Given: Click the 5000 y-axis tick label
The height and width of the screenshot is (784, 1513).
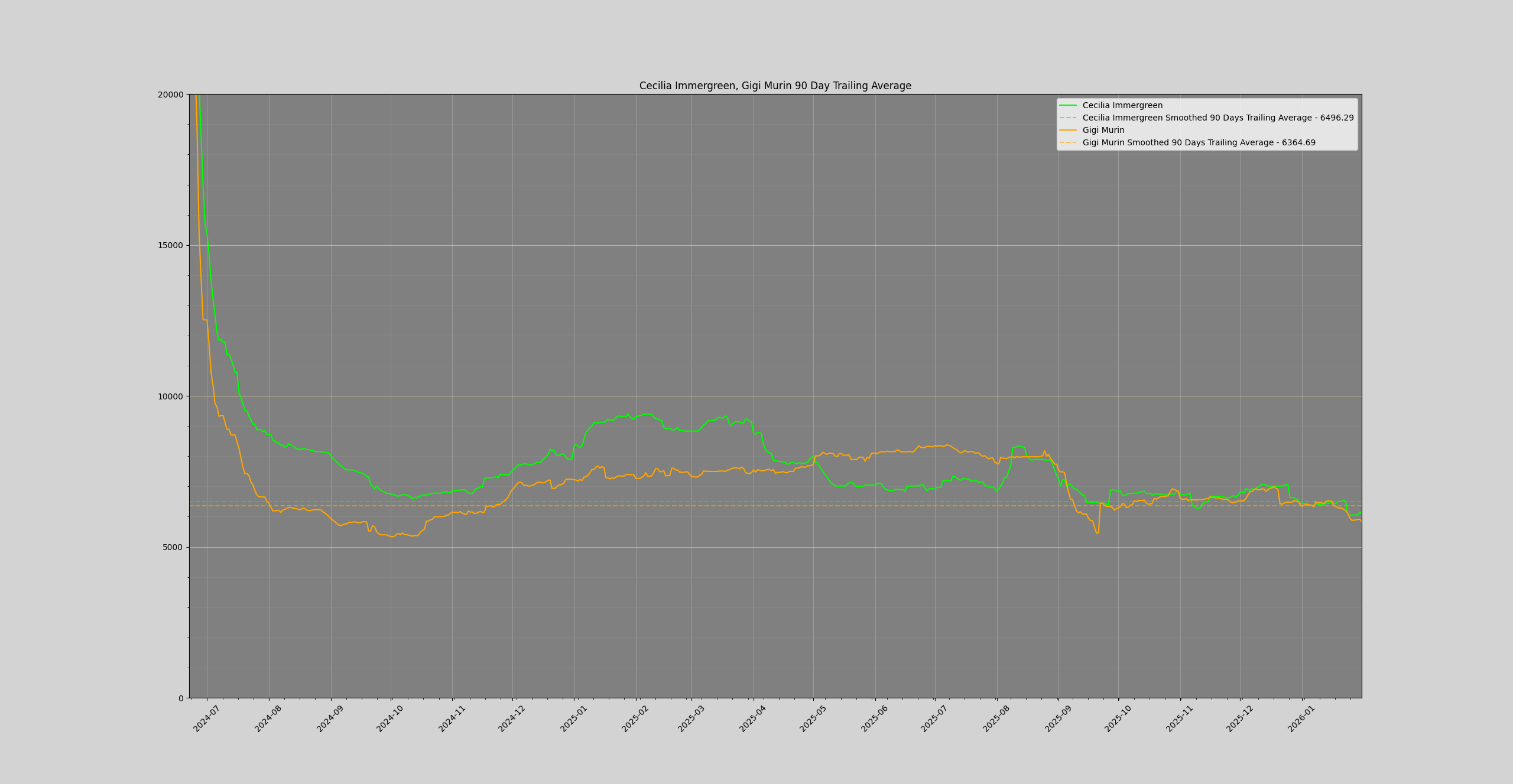Looking at the screenshot, I should [x=173, y=548].
